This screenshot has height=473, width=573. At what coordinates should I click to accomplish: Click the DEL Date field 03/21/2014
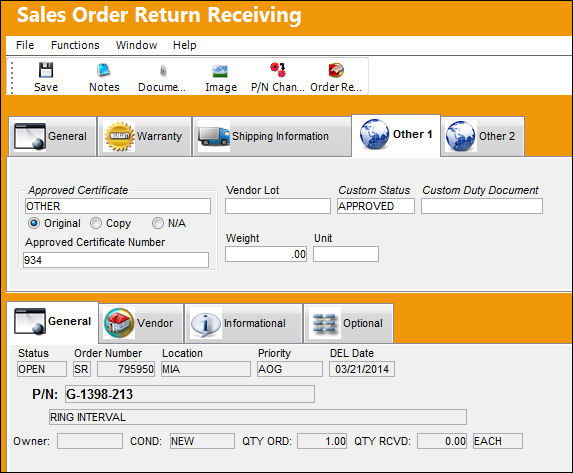[362, 369]
